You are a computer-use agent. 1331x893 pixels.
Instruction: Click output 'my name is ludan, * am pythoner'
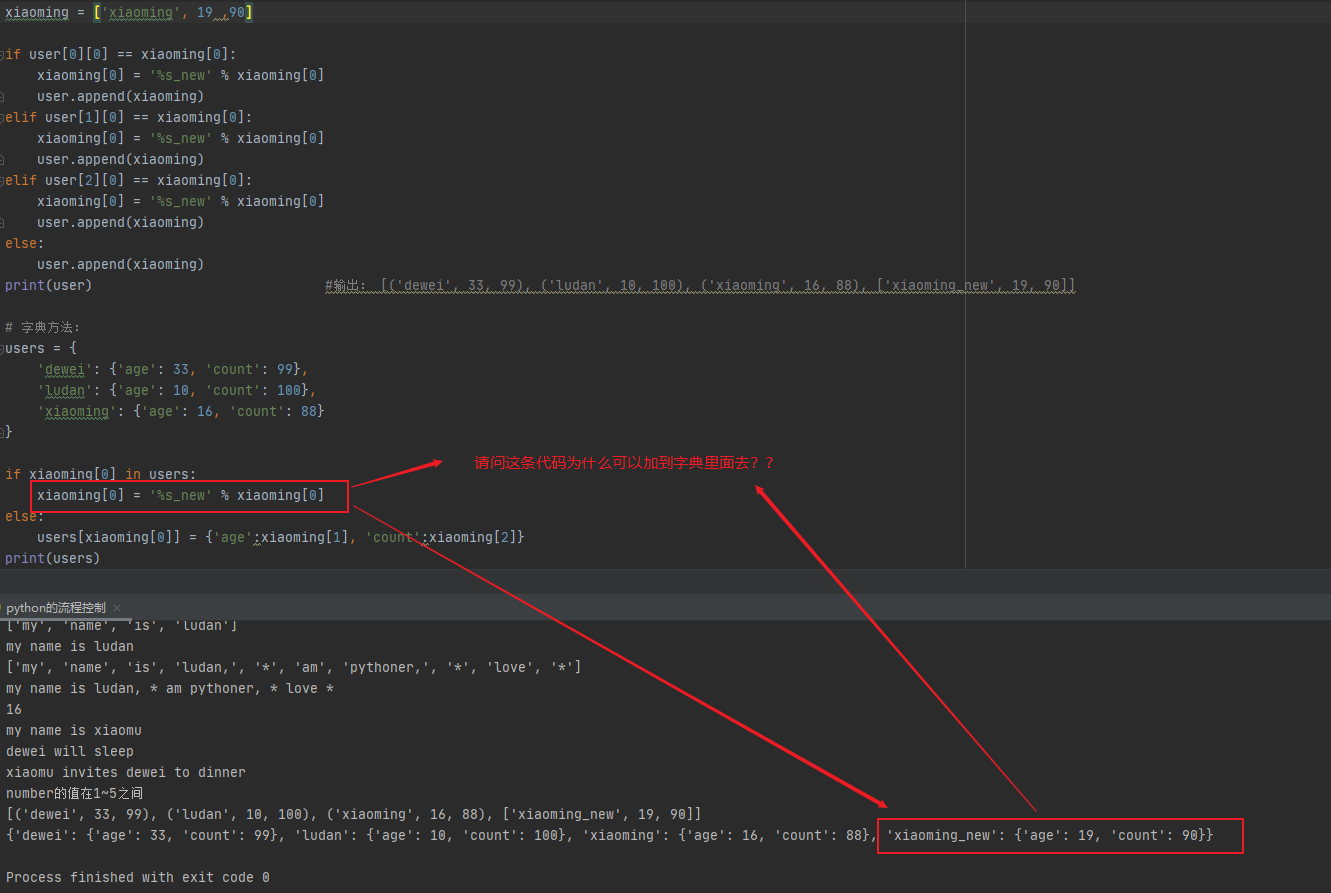click(170, 688)
